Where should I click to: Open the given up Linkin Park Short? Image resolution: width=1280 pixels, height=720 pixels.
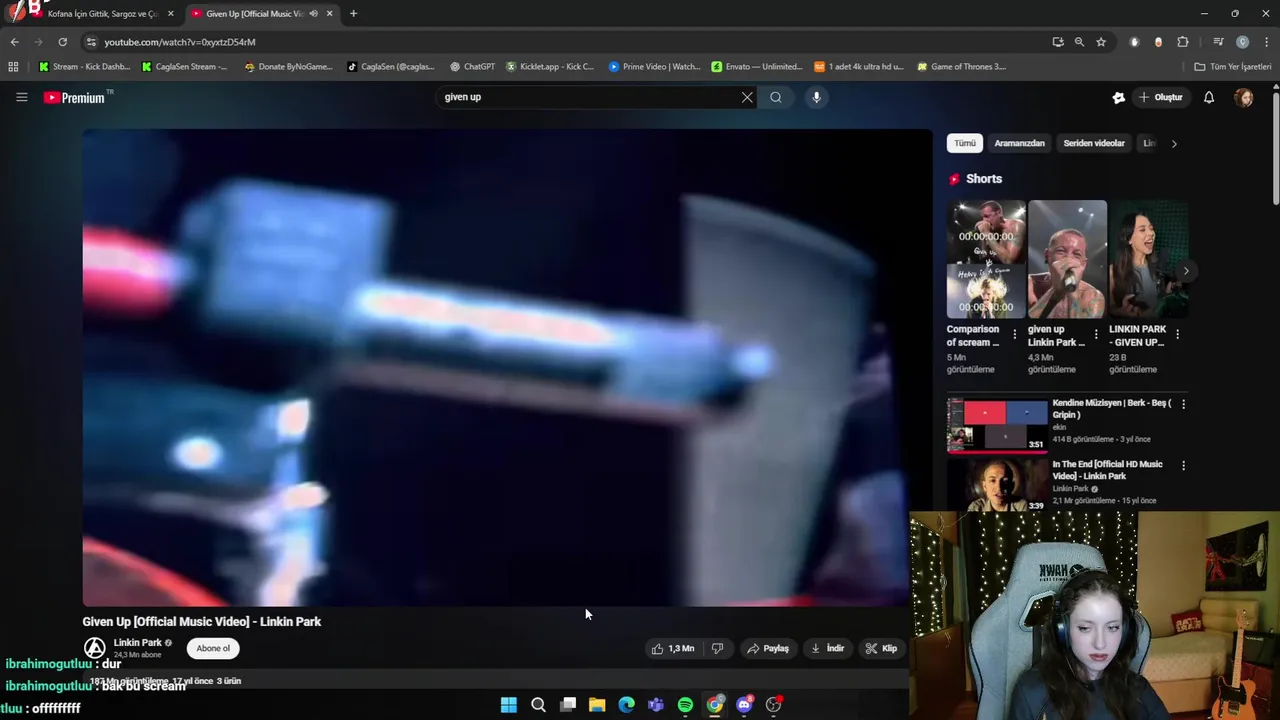coord(1067,259)
